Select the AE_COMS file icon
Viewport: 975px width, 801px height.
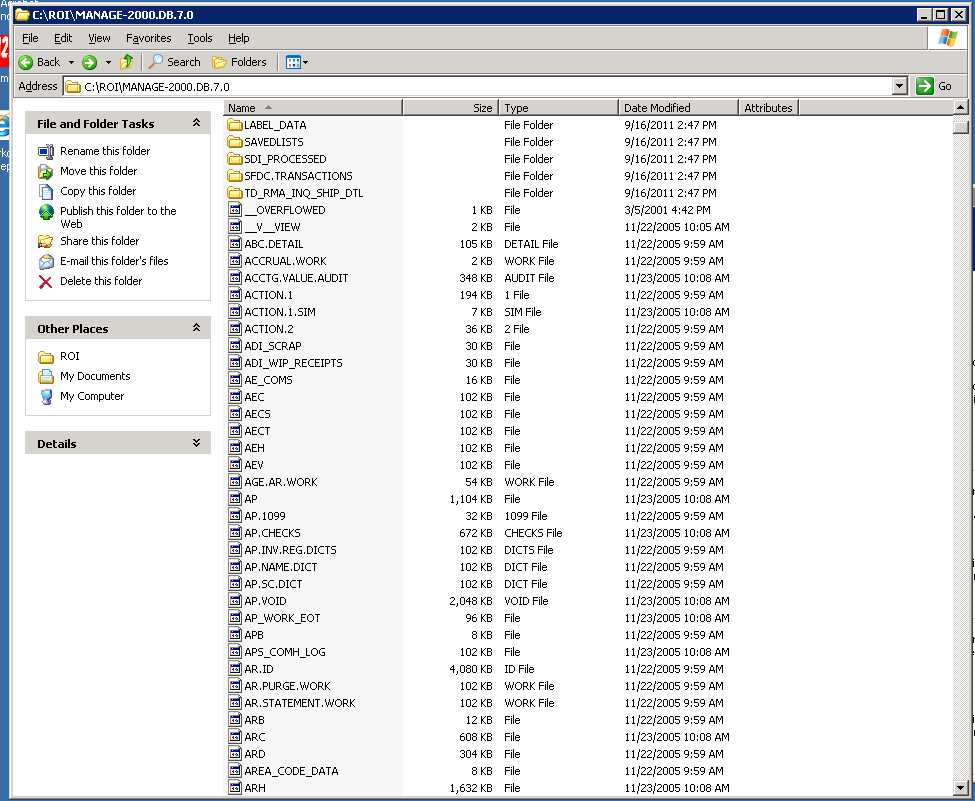[235, 379]
